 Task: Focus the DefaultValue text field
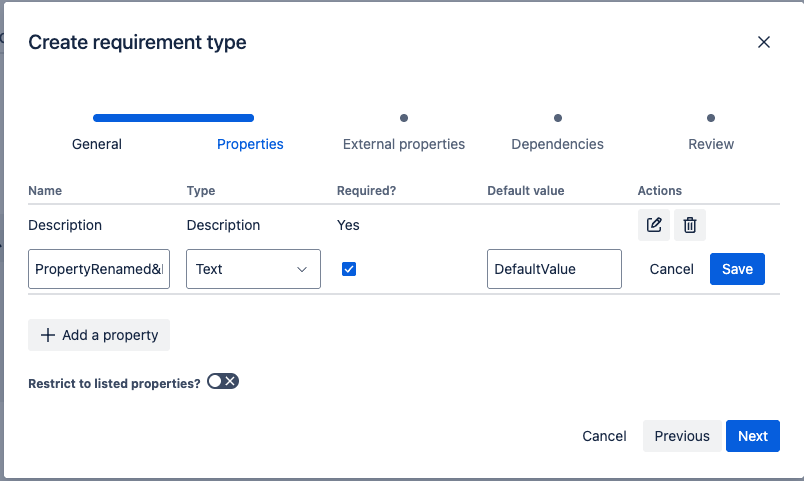click(x=554, y=269)
